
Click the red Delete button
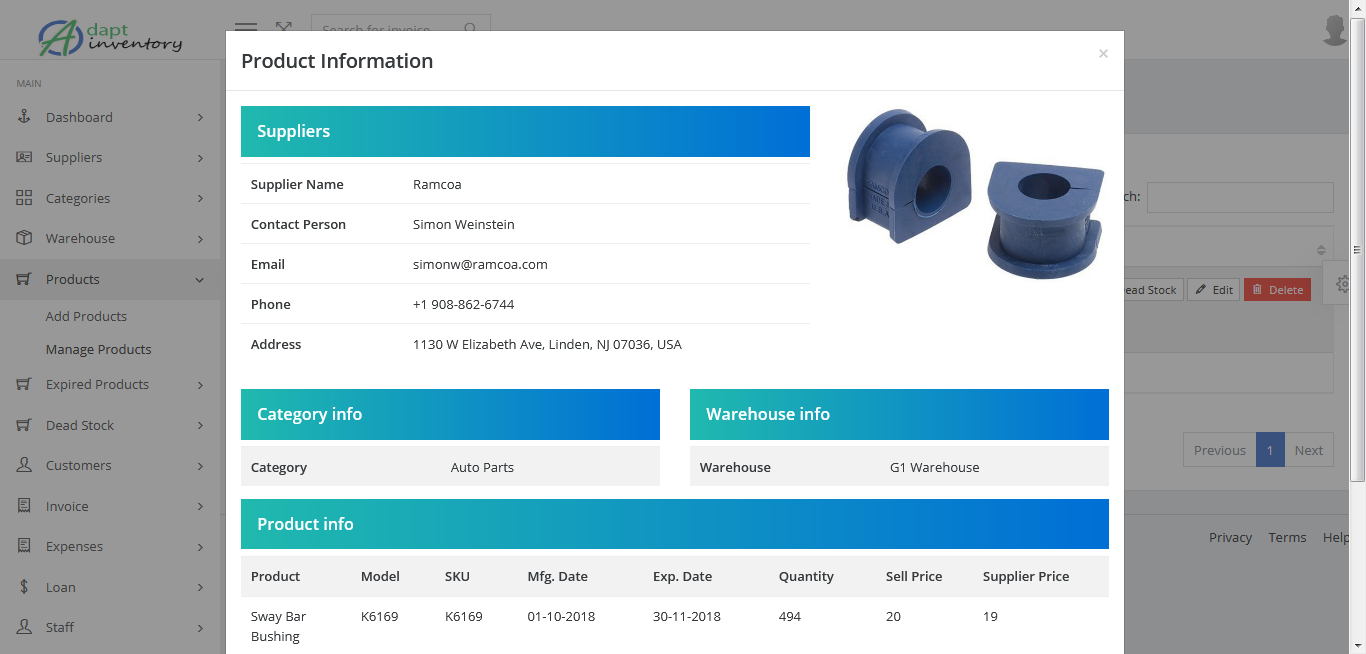(1277, 289)
